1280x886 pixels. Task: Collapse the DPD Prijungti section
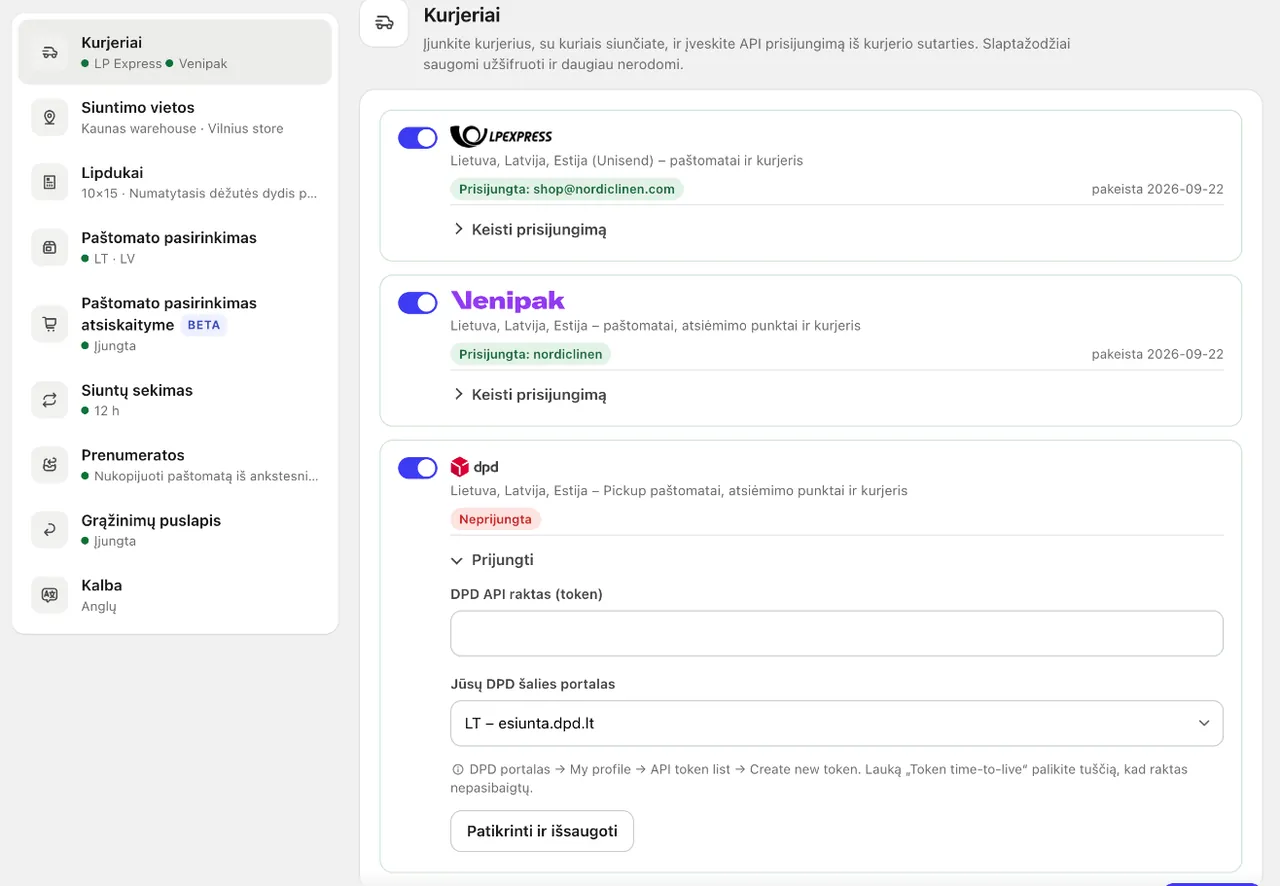click(493, 560)
